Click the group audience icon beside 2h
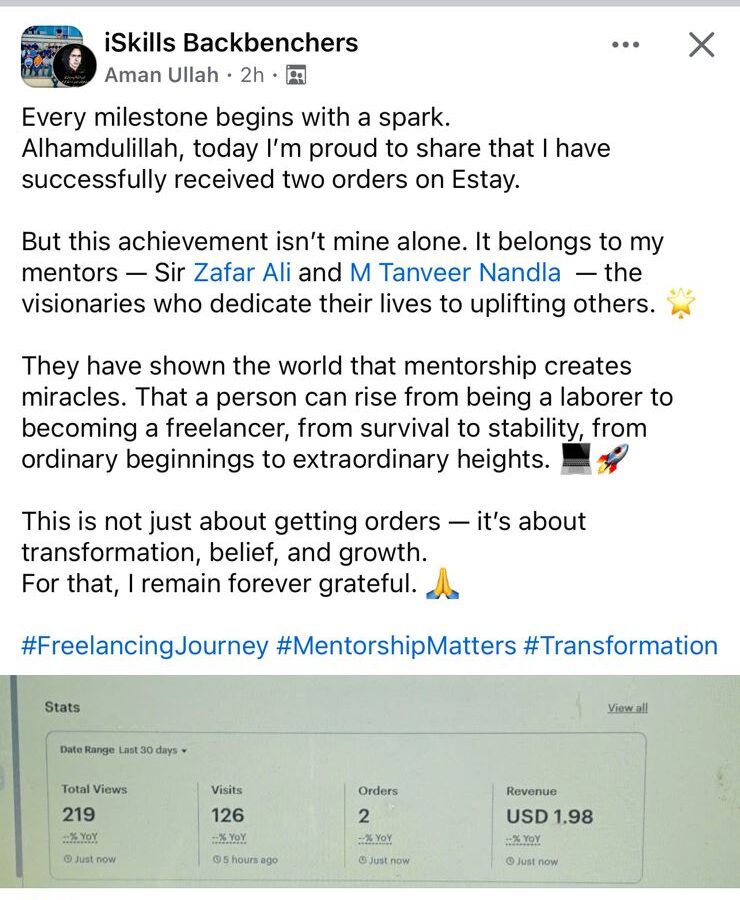Viewport: 740px width, 900px height. (295, 75)
